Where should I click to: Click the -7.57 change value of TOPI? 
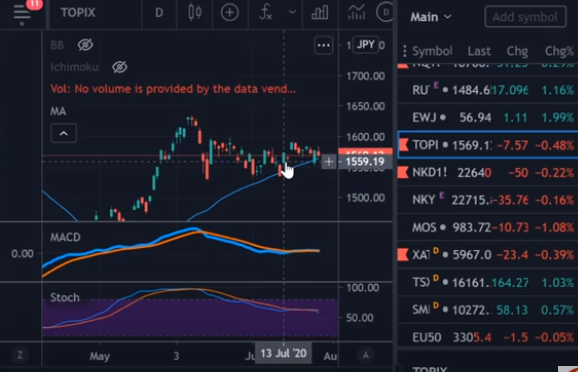point(512,145)
